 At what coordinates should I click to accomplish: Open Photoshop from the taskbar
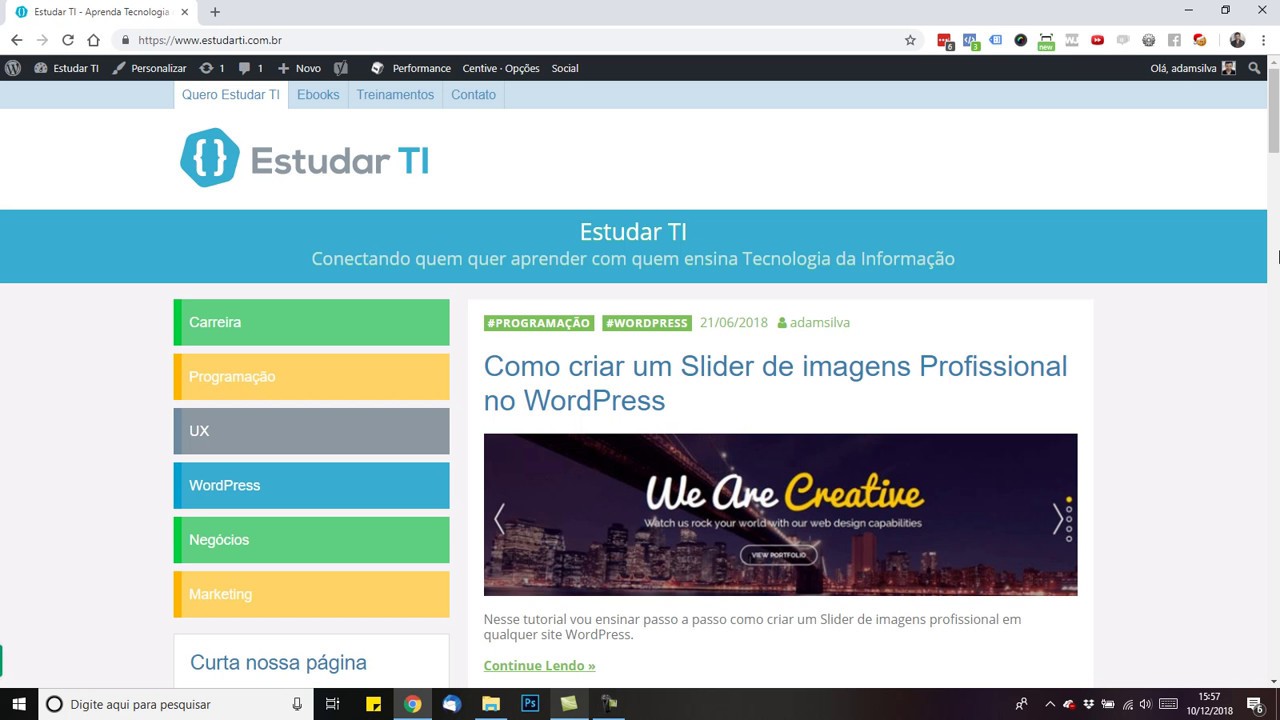(x=530, y=704)
